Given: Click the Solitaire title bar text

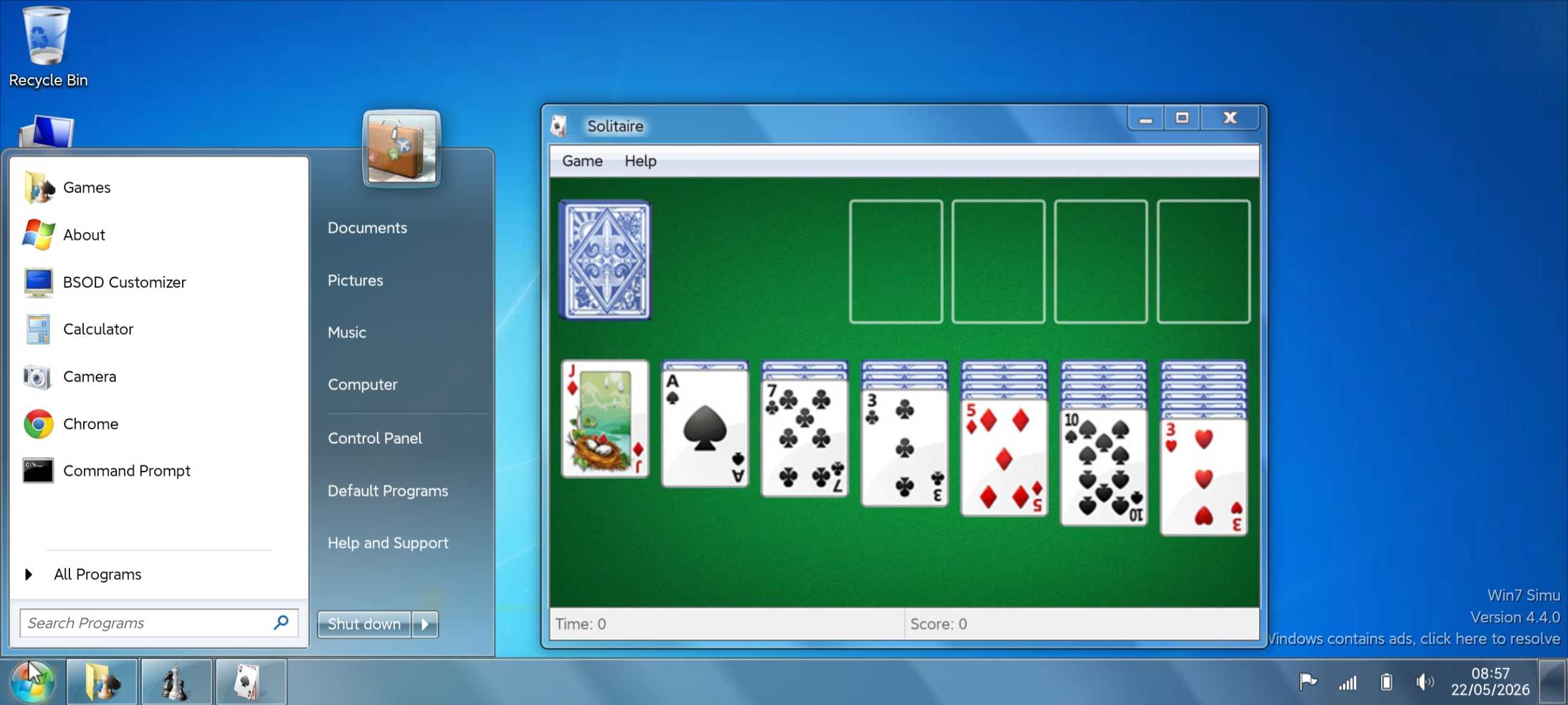Looking at the screenshot, I should (x=615, y=126).
